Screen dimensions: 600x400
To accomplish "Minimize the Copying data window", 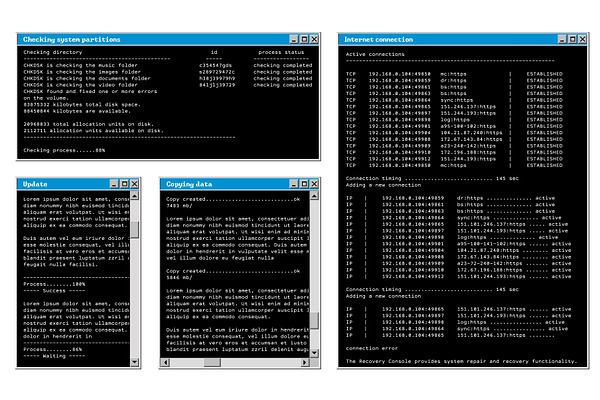I will tap(294, 184).
